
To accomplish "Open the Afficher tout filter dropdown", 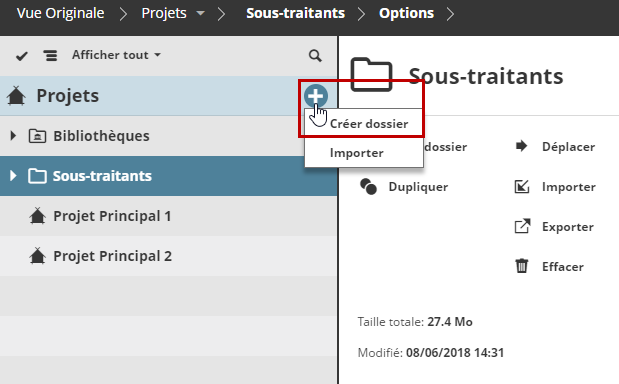I will click(x=116, y=55).
